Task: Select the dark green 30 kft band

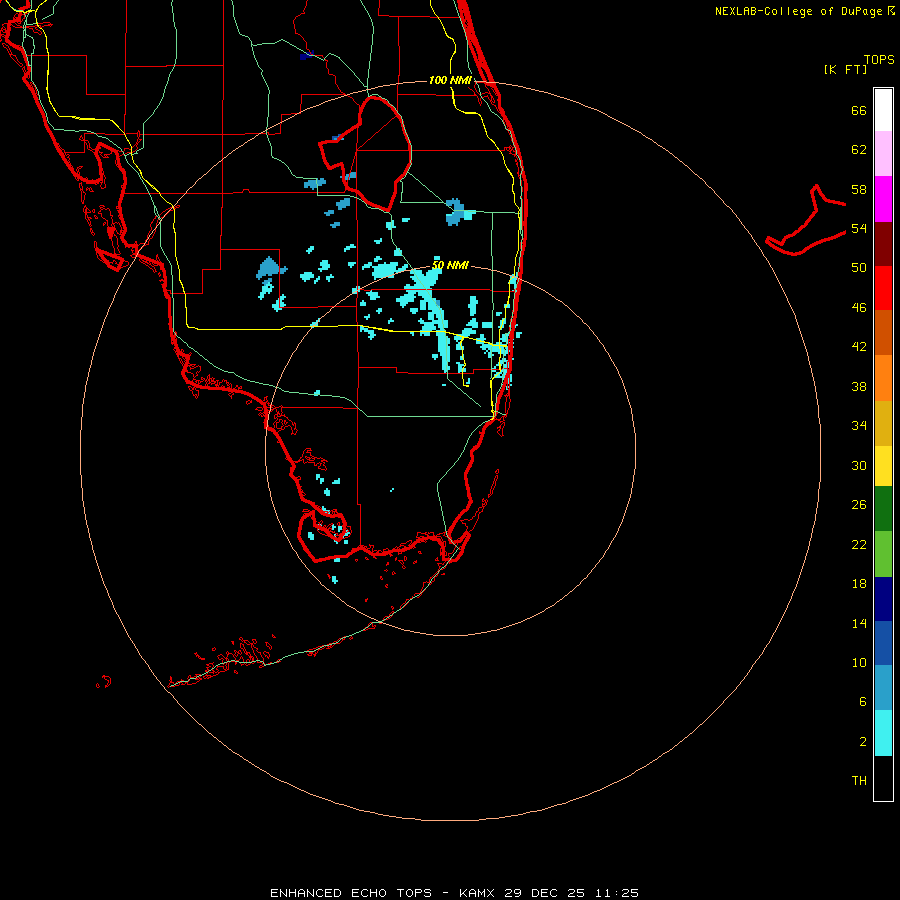Action: click(x=883, y=509)
